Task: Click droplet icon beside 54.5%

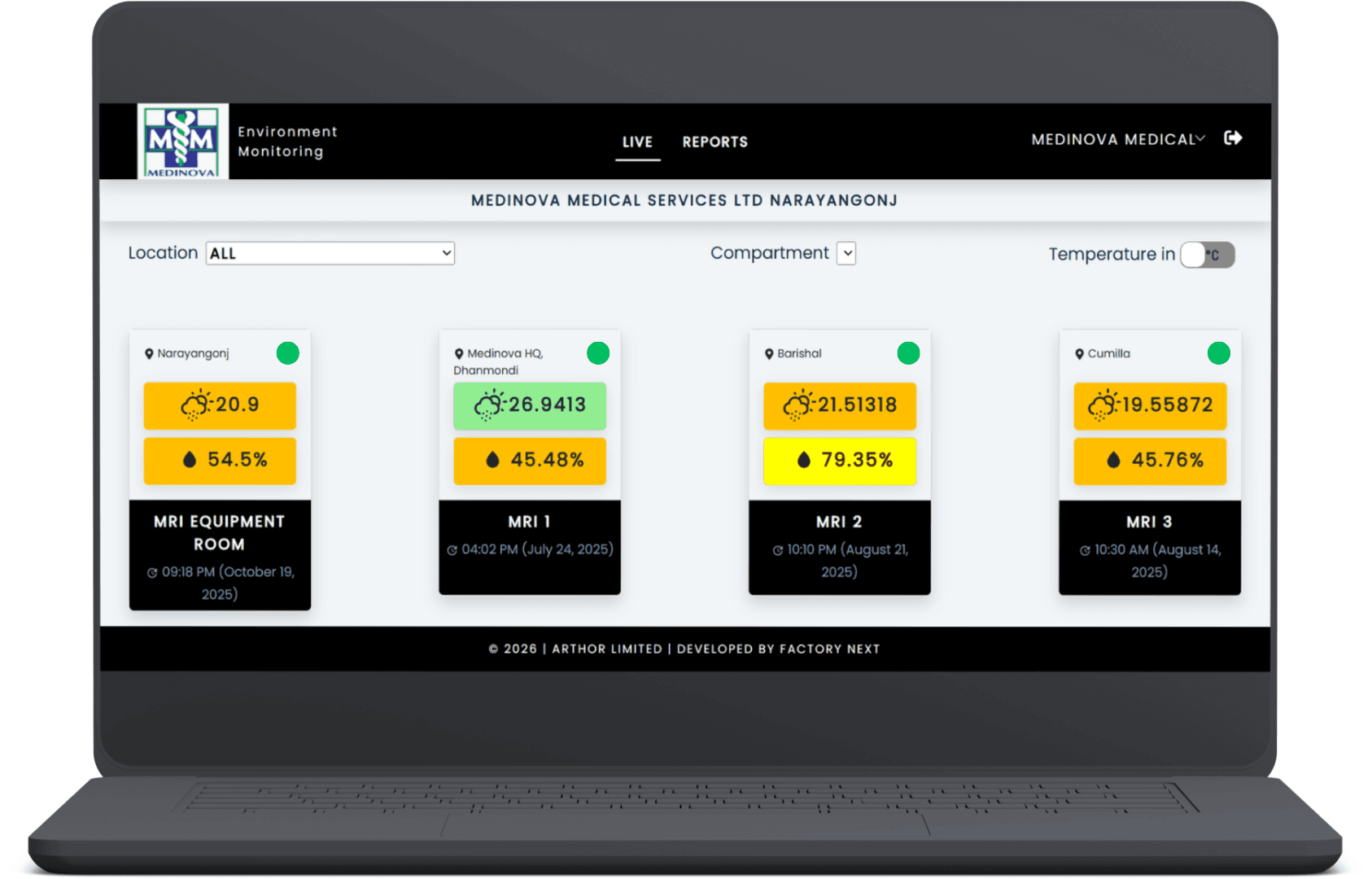Action: click(190, 460)
